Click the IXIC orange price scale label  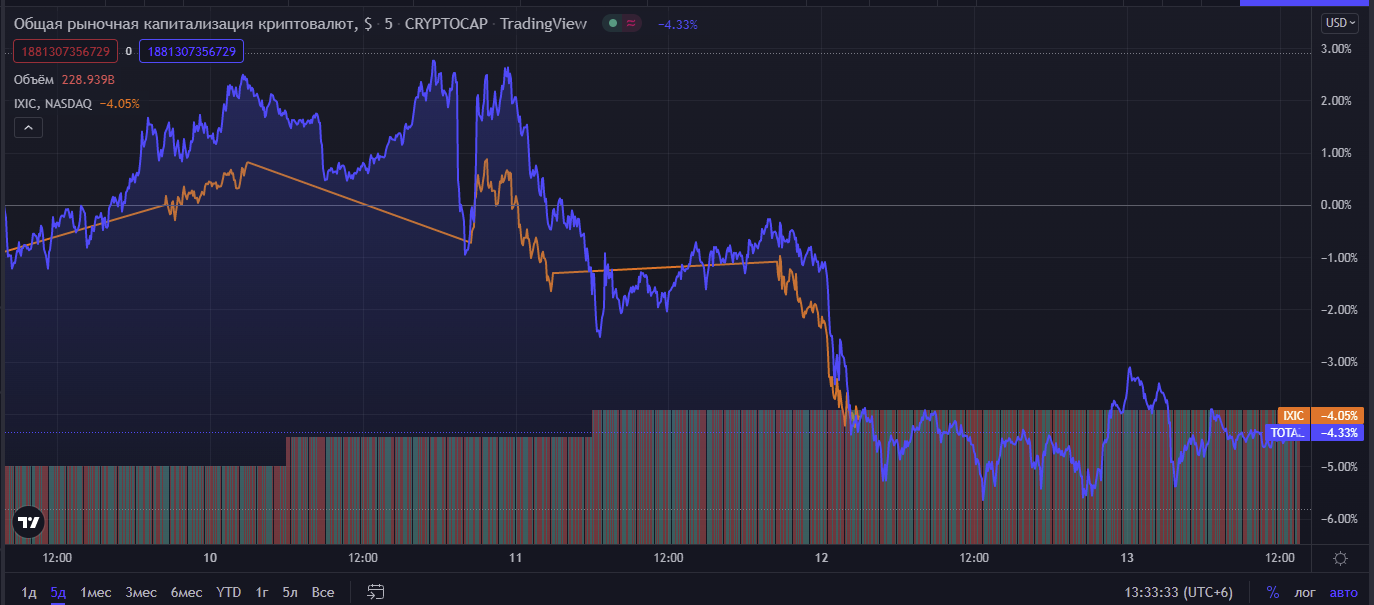(x=1294, y=416)
